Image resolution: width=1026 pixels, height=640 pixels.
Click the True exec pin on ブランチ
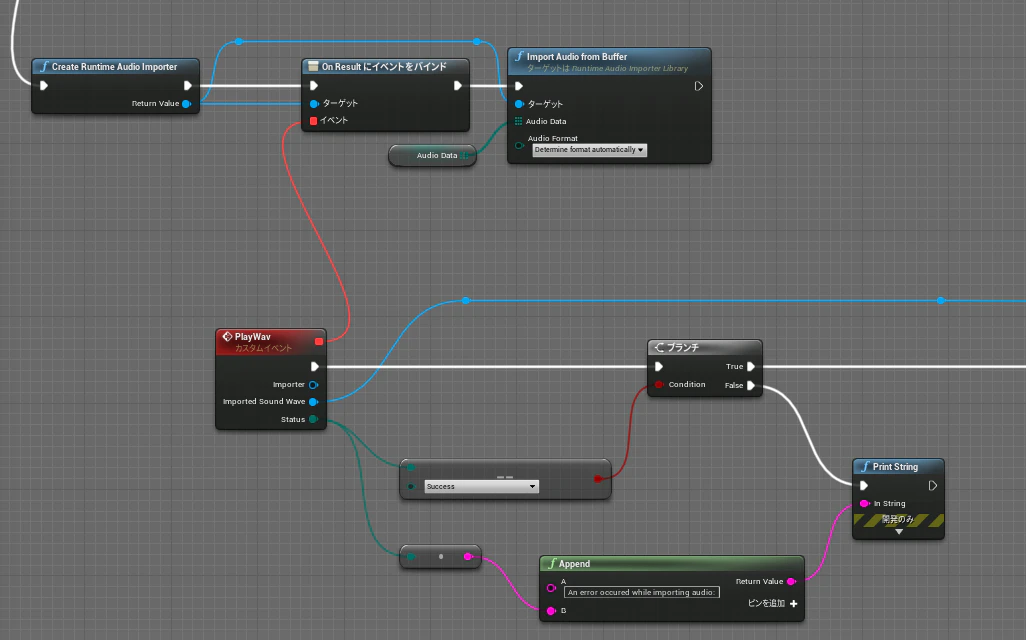[x=751, y=366]
